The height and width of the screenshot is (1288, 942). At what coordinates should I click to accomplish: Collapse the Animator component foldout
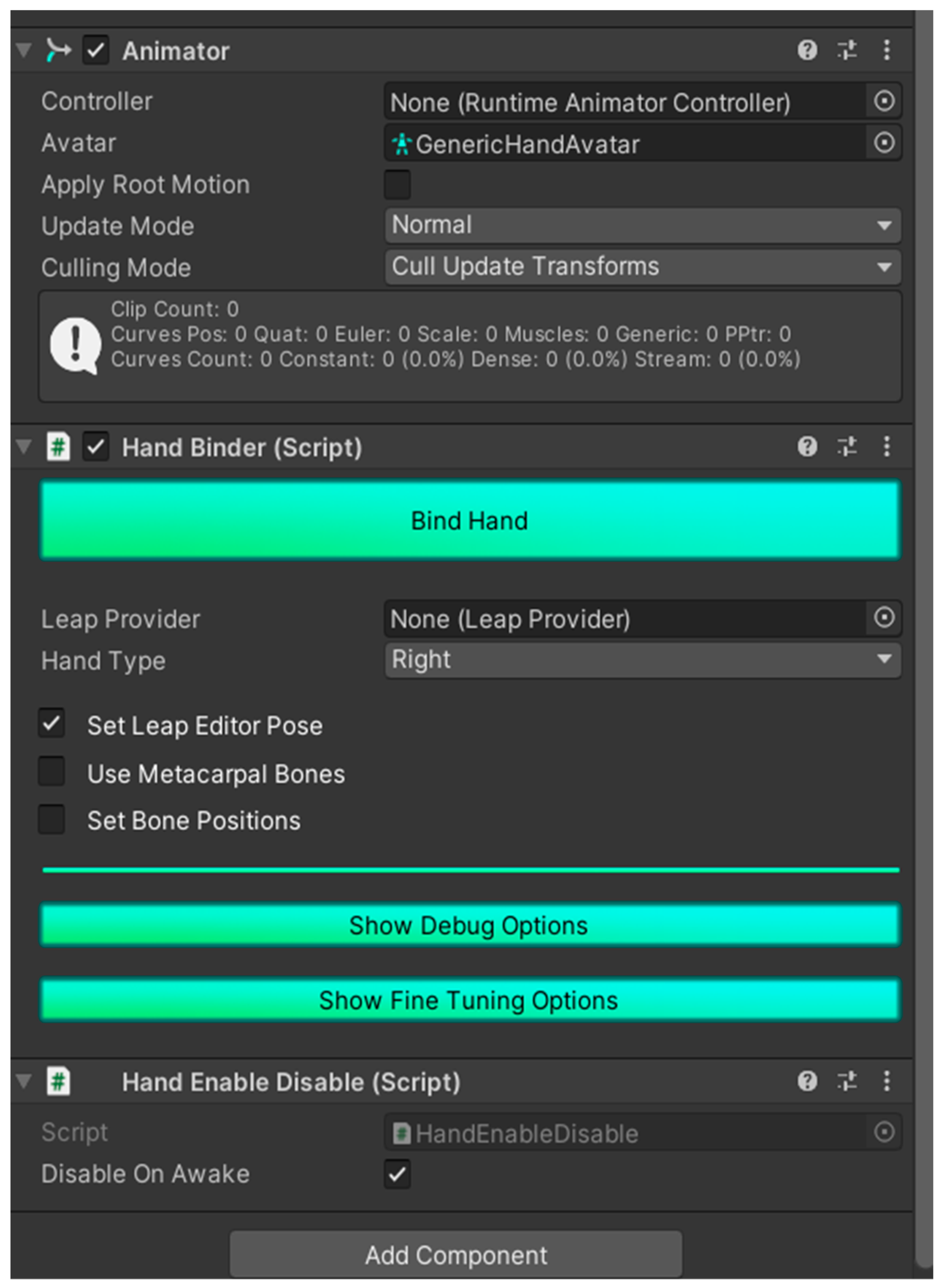tap(24, 50)
